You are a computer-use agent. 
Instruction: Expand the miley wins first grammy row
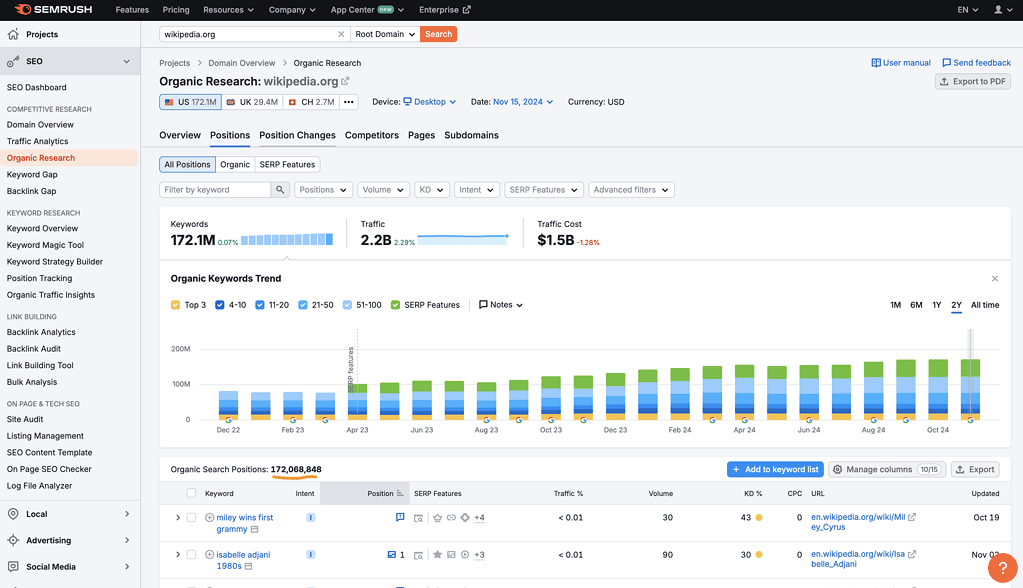click(177, 518)
